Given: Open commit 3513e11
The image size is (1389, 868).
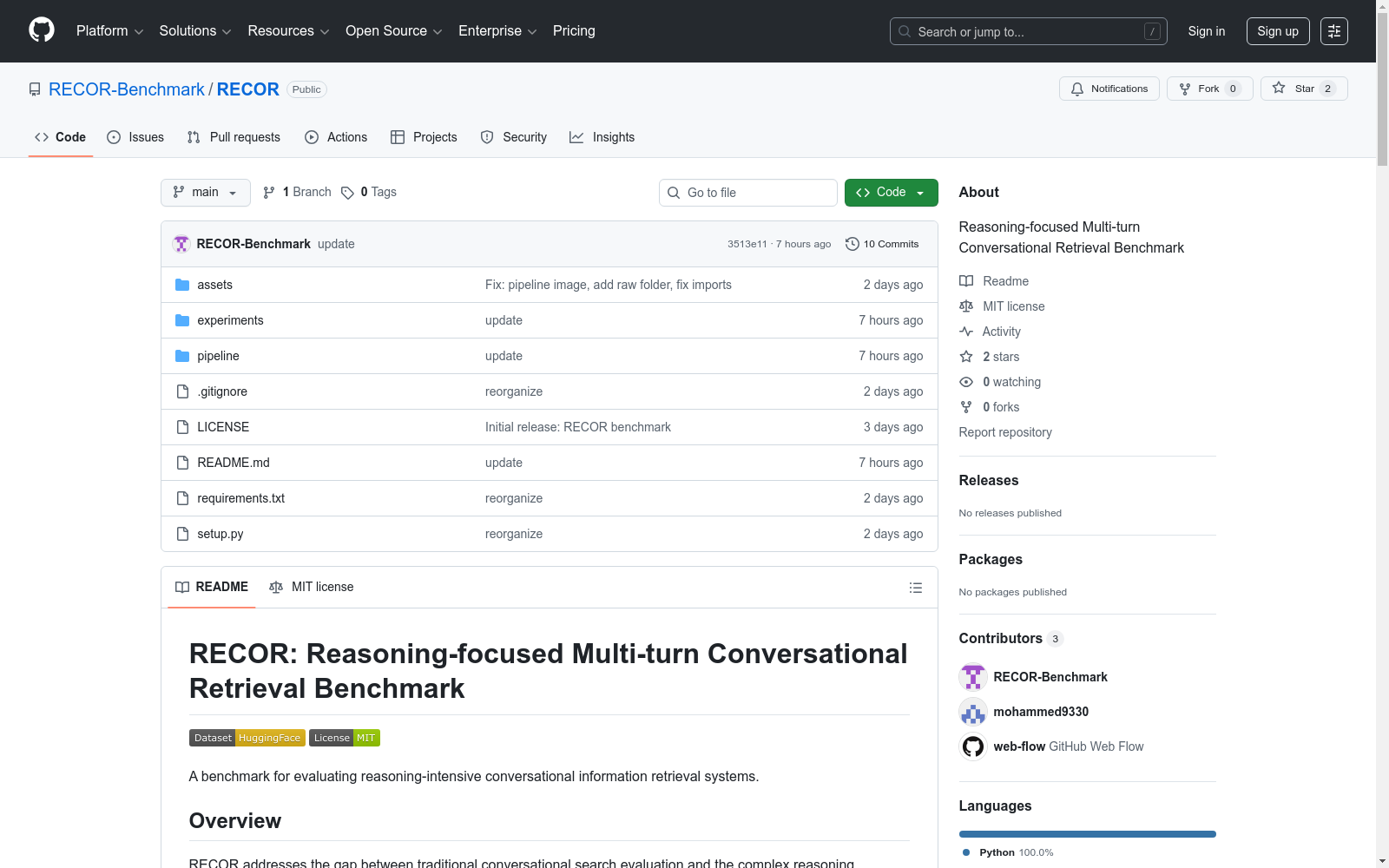Looking at the screenshot, I should 747,244.
